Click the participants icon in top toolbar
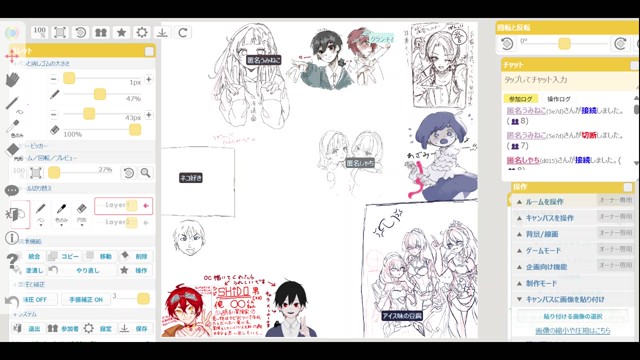 pos(101,32)
